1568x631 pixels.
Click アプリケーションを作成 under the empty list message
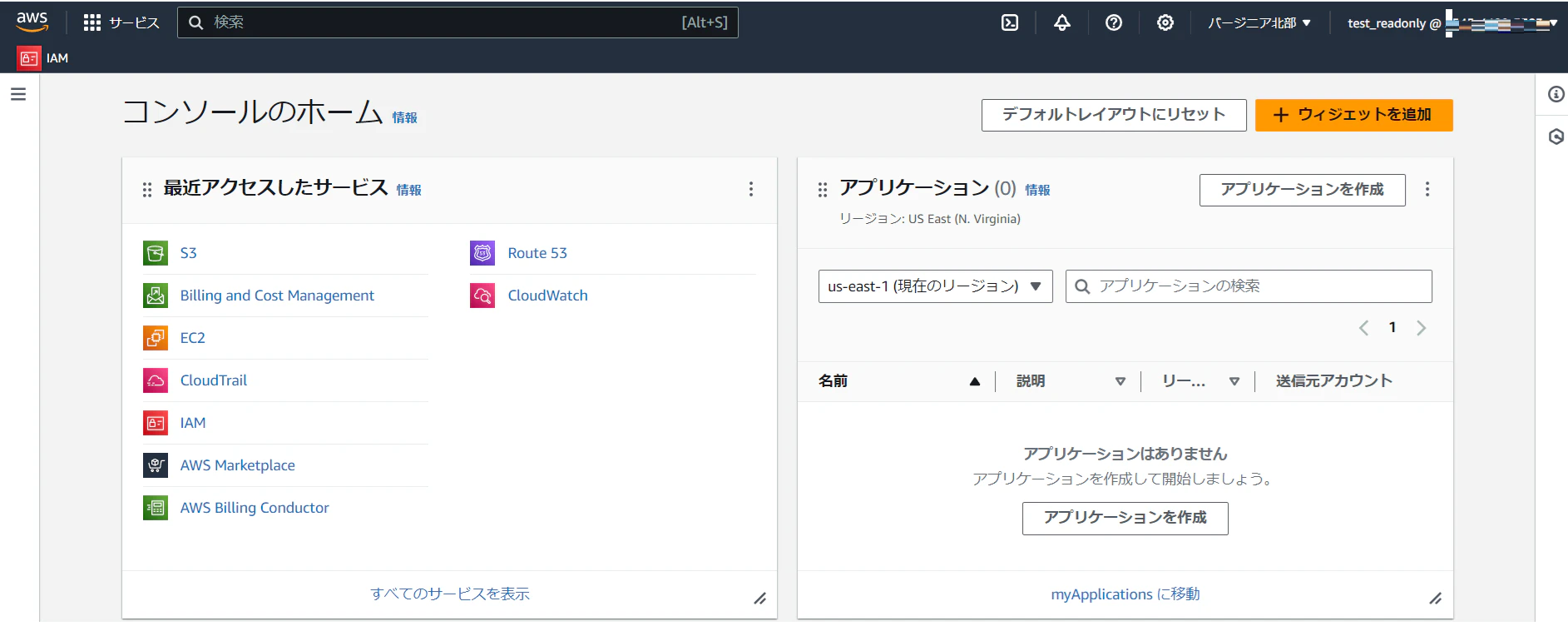click(x=1125, y=518)
